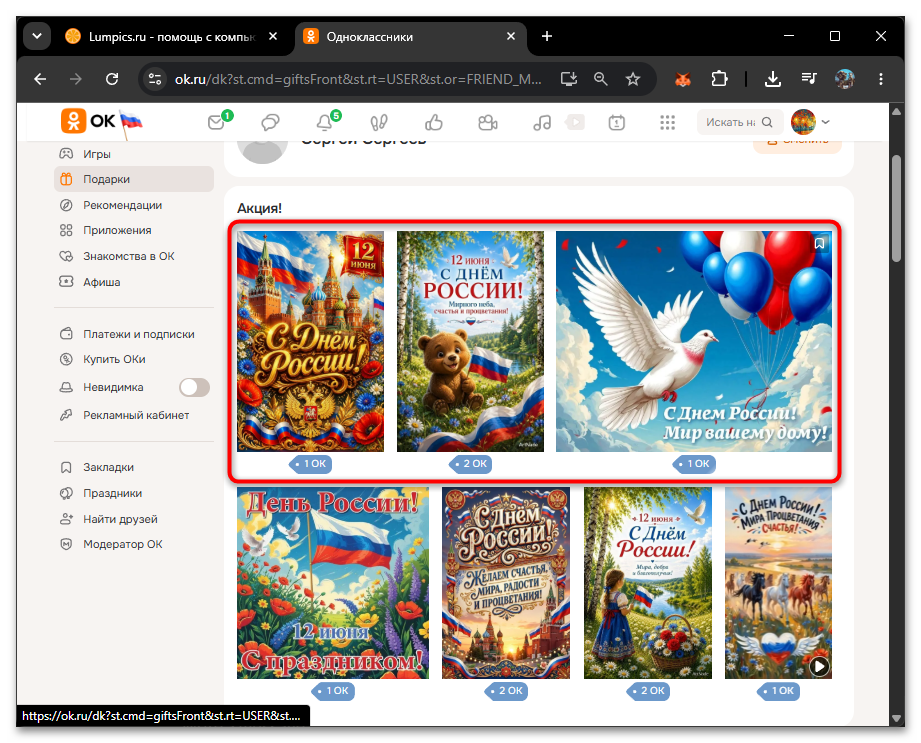This screenshot has width=921, height=743.
Task: Click the page vertical scrollbar thumb
Action: point(896,208)
